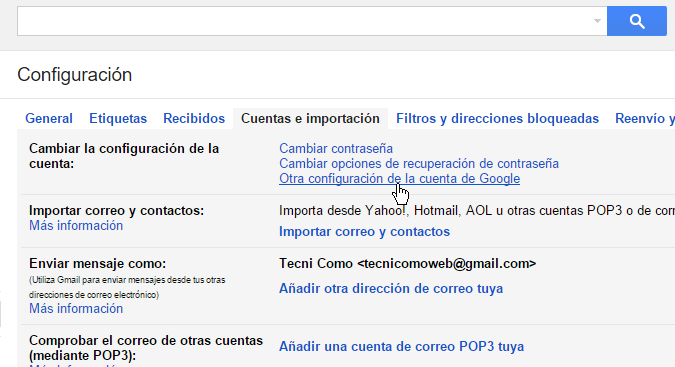Click Añadir una cuenta de correo POP3 tuya
Screen dimensions: 675x367
401,346
